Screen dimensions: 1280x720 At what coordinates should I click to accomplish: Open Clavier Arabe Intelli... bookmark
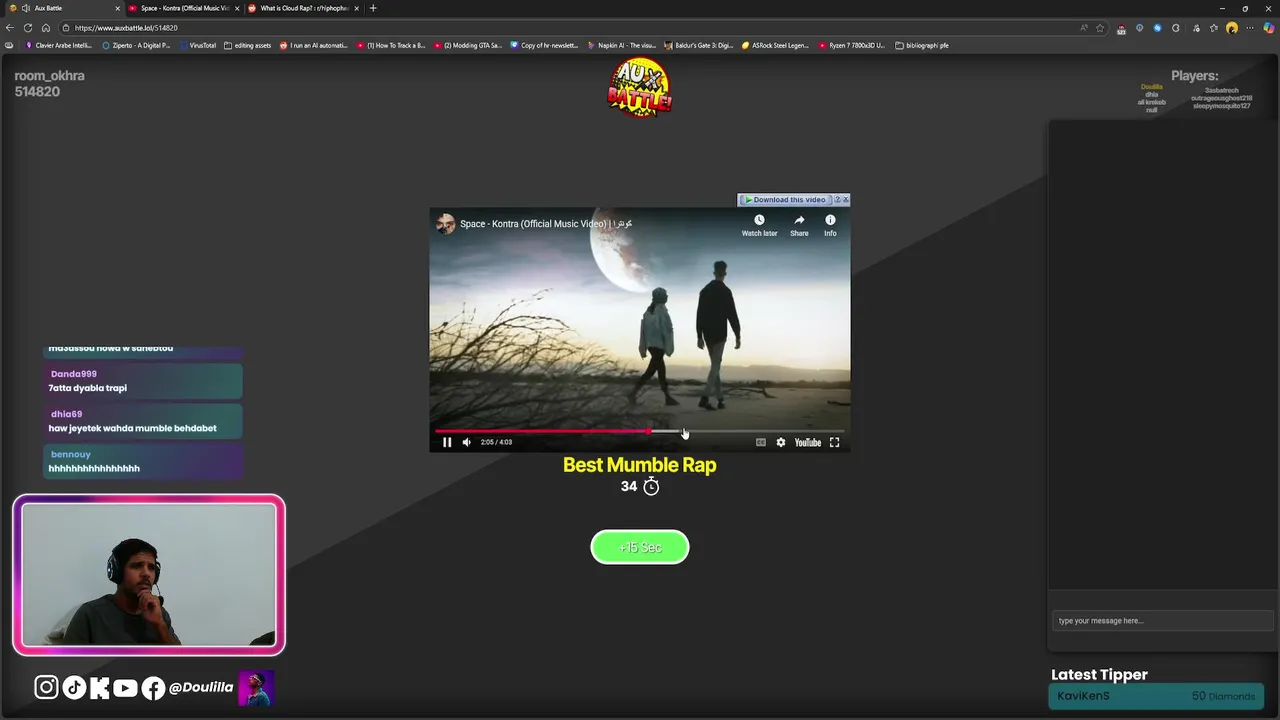click(59, 45)
